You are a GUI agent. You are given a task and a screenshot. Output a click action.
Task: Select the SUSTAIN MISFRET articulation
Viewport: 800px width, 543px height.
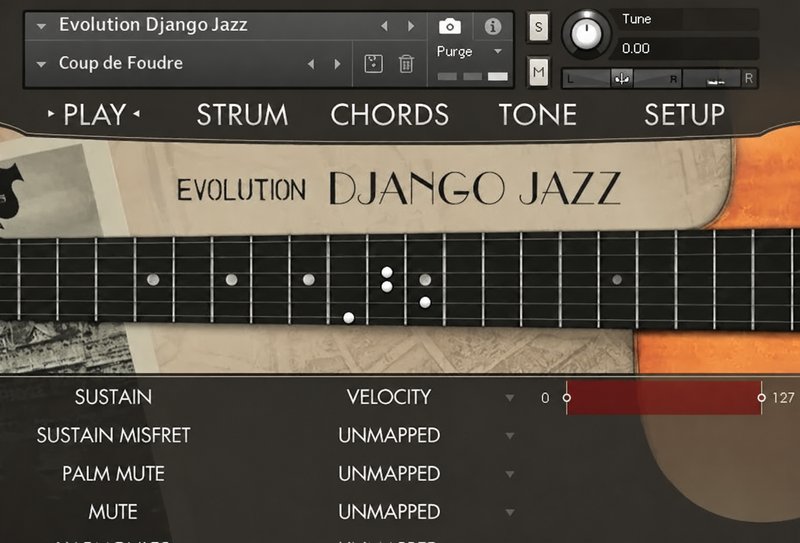tap(113, 435)
